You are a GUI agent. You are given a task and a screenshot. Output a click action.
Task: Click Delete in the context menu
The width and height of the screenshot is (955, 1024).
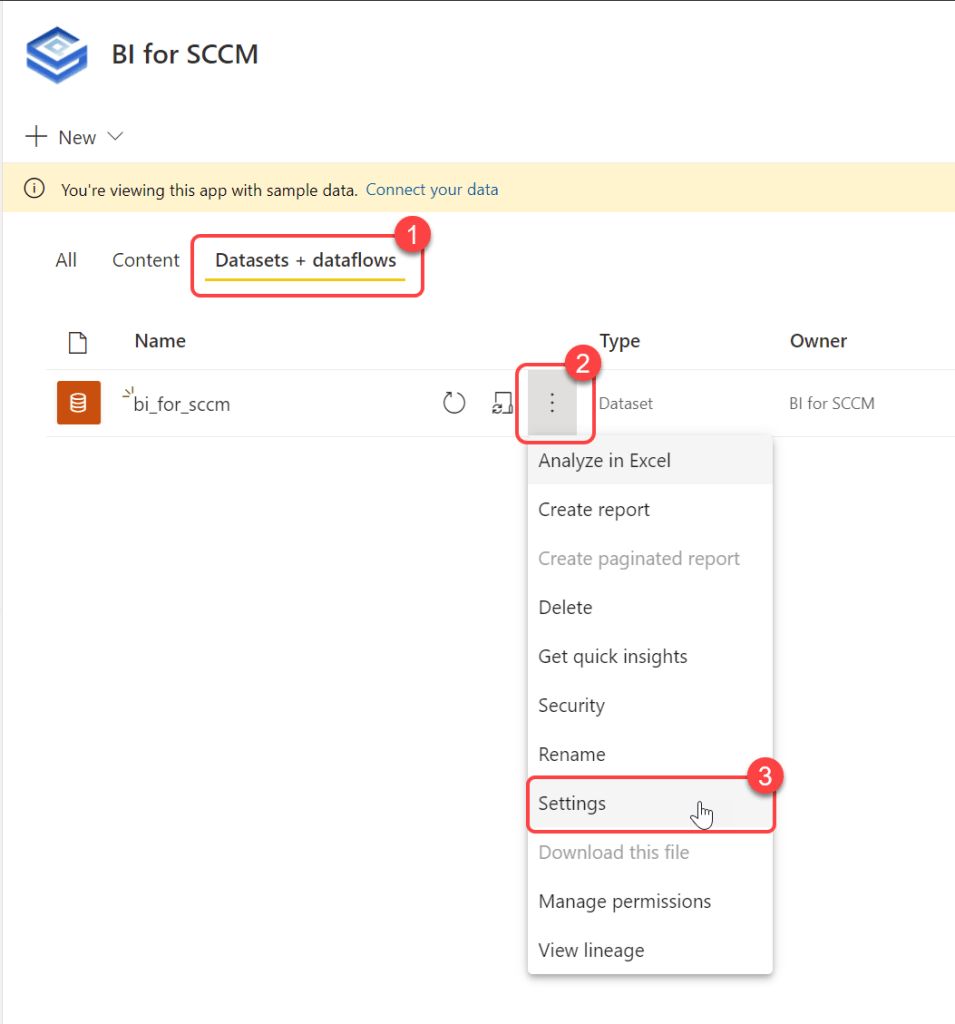pos(565,608)
